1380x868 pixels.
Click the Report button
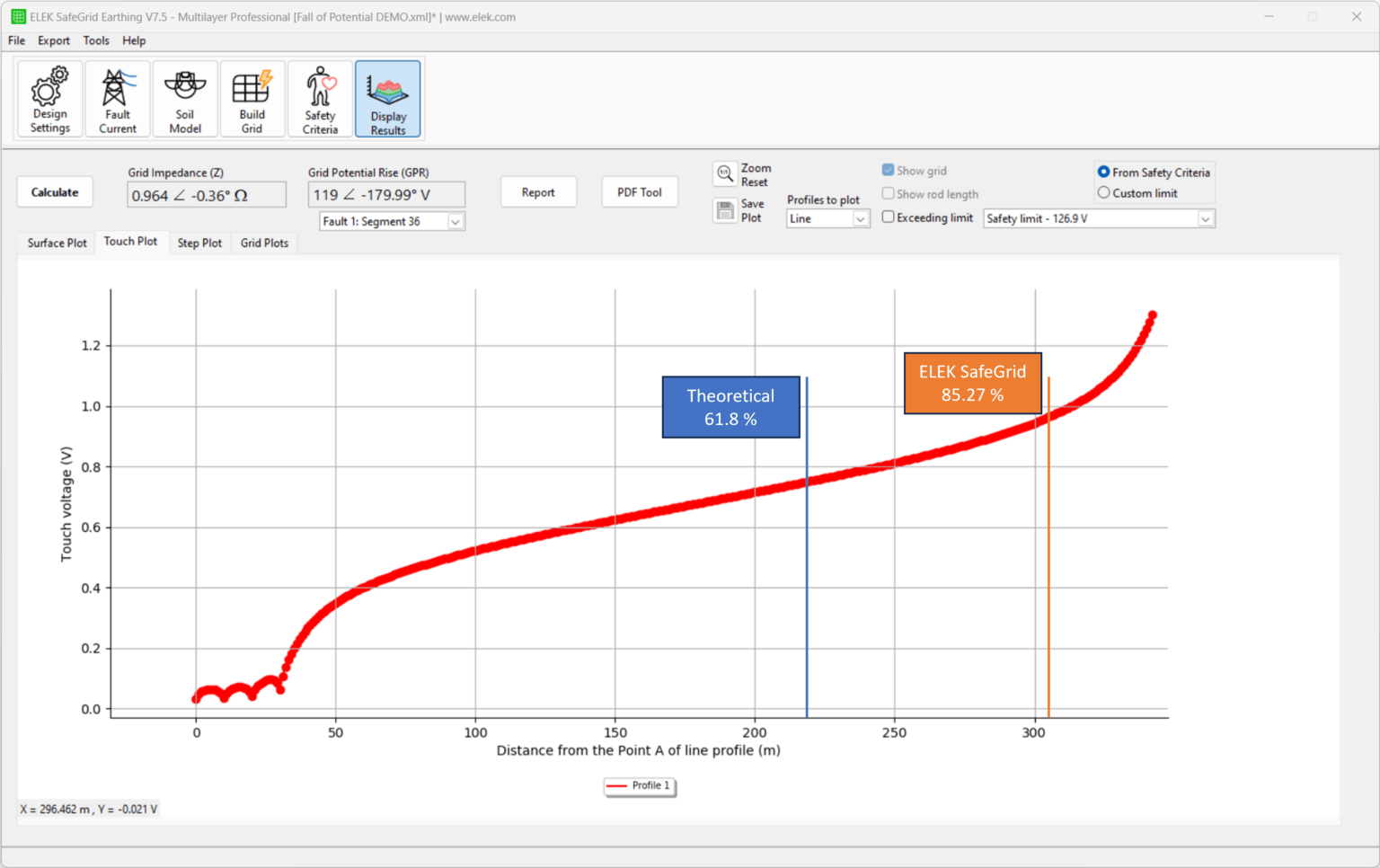(538, 191)
